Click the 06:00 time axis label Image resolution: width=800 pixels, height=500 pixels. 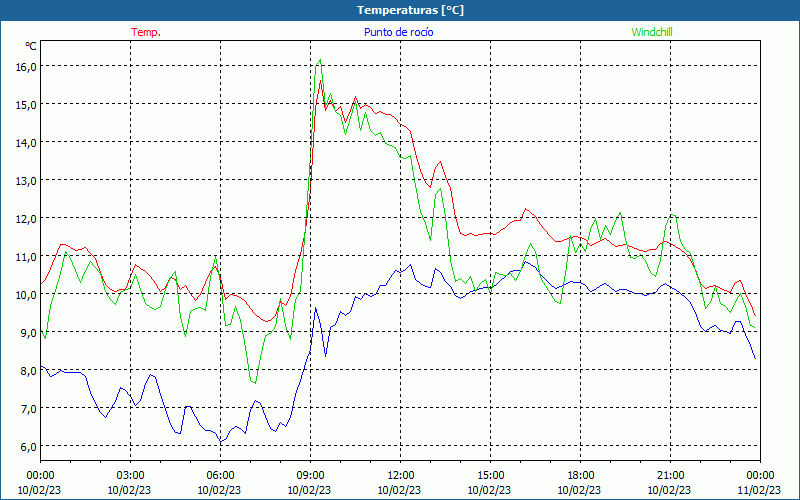point(220,476)
